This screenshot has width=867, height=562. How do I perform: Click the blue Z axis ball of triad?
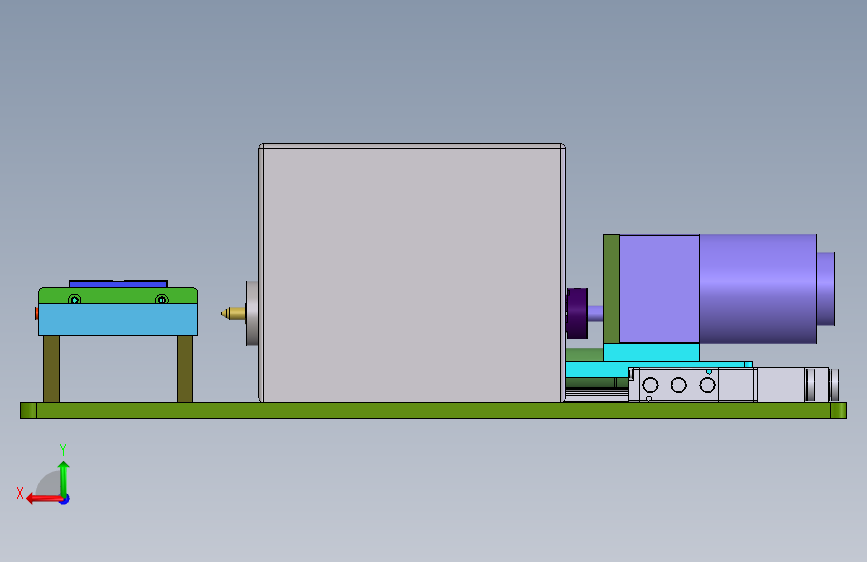pos(65,499)
